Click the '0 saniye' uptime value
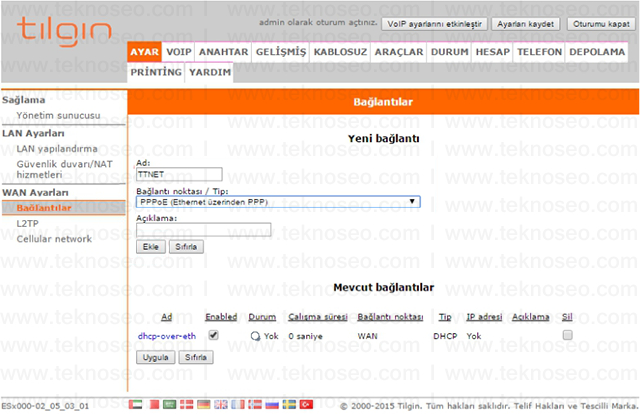The image size is (640, 414). pos(305,336)
